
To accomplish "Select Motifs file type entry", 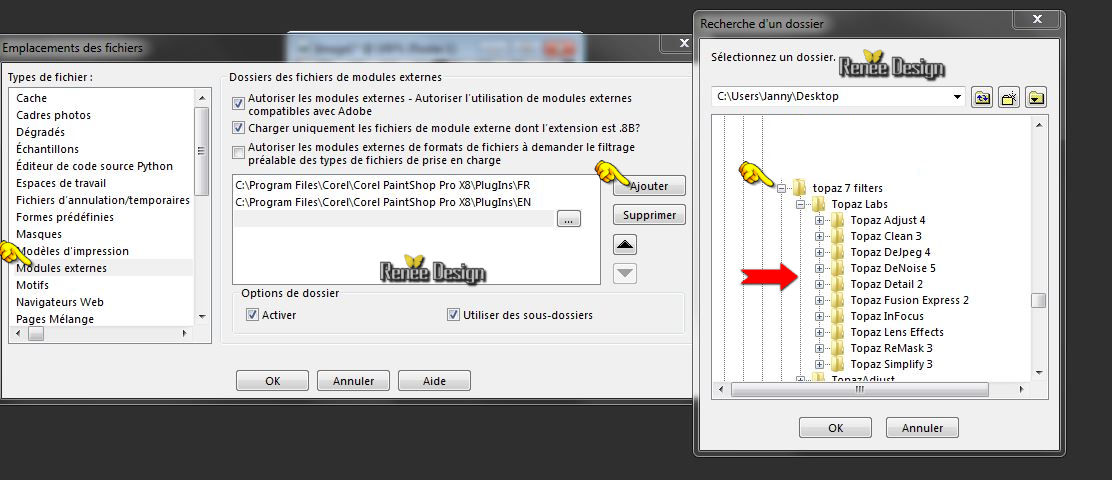I will click(x=33, y=285).
